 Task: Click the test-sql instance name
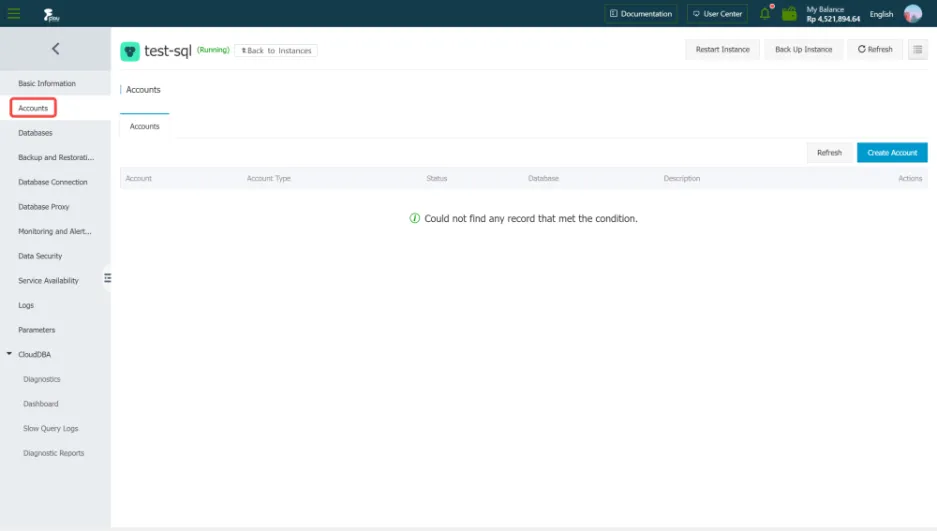coord(168,51)
